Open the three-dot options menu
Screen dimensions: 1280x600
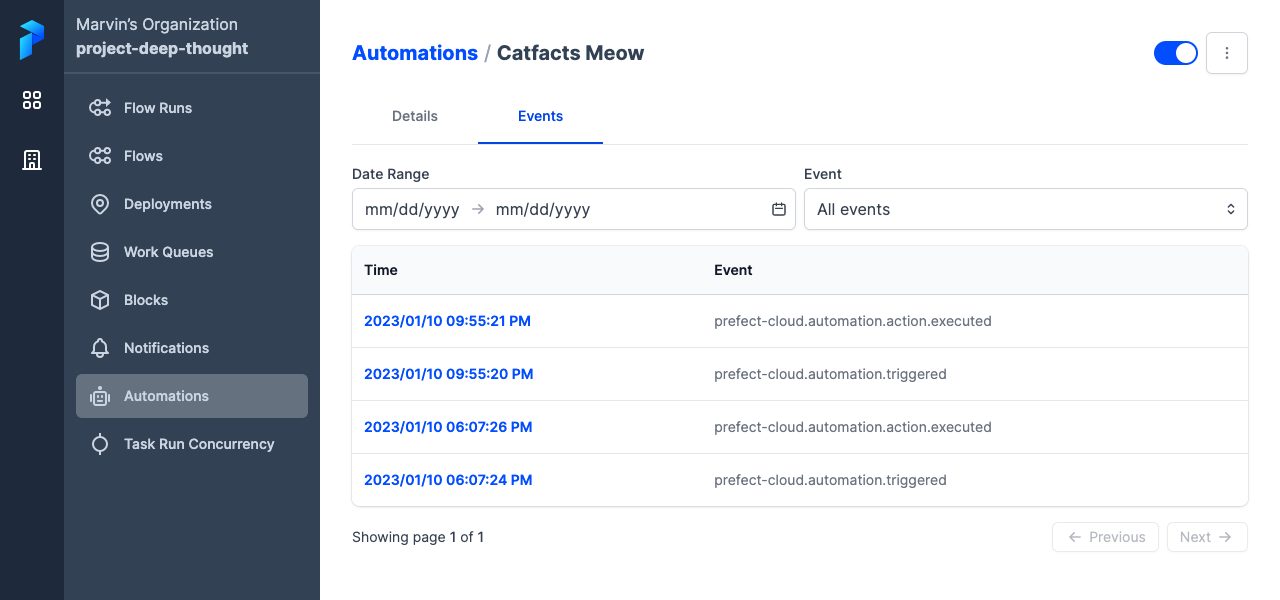(1227, 53)
